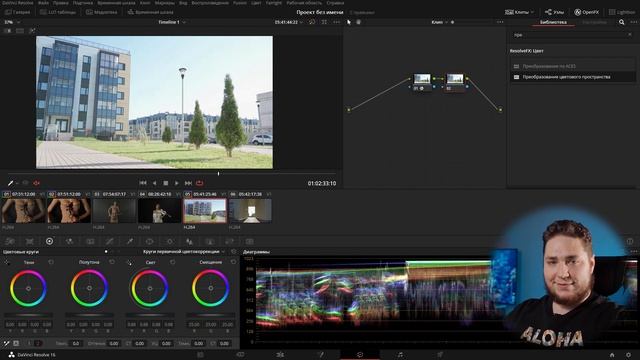Open the Tracker palette

click(x=169, y=241)
